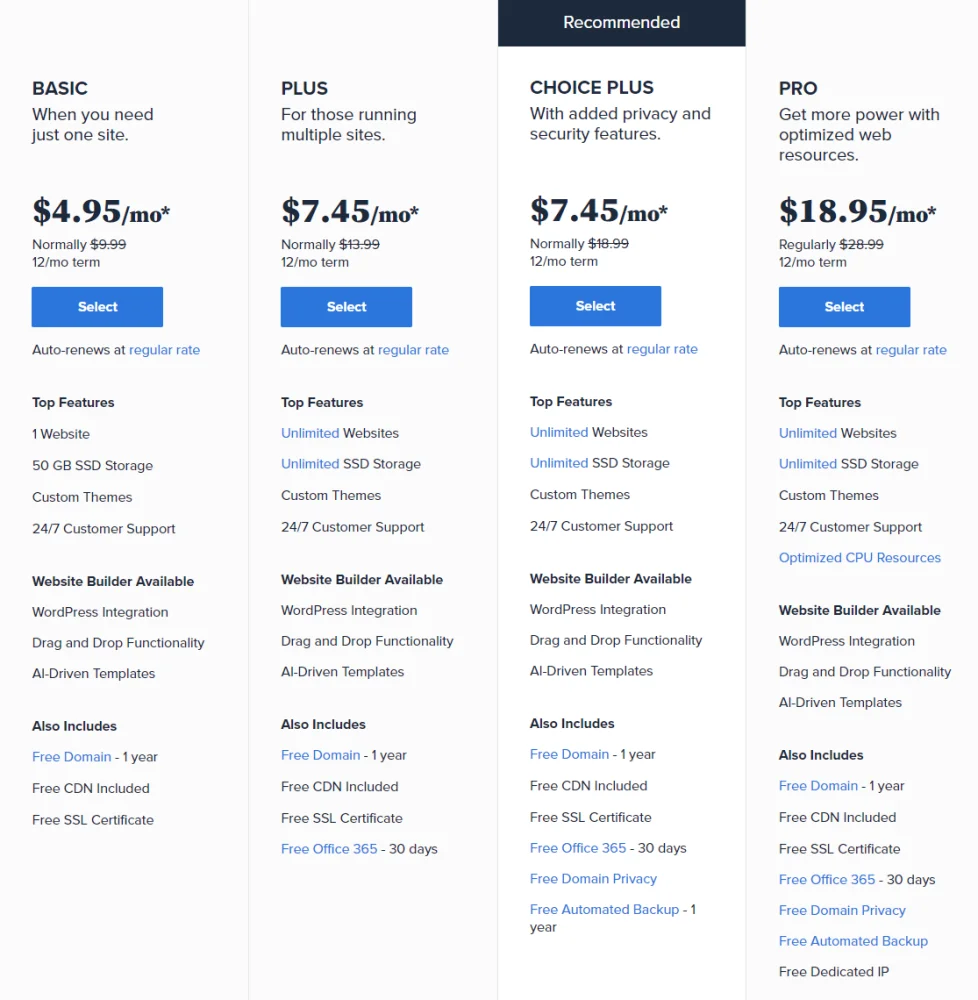
Task: Open regular rate link under Basic plan
Action: pyautogui.click(x=164, y=350)
